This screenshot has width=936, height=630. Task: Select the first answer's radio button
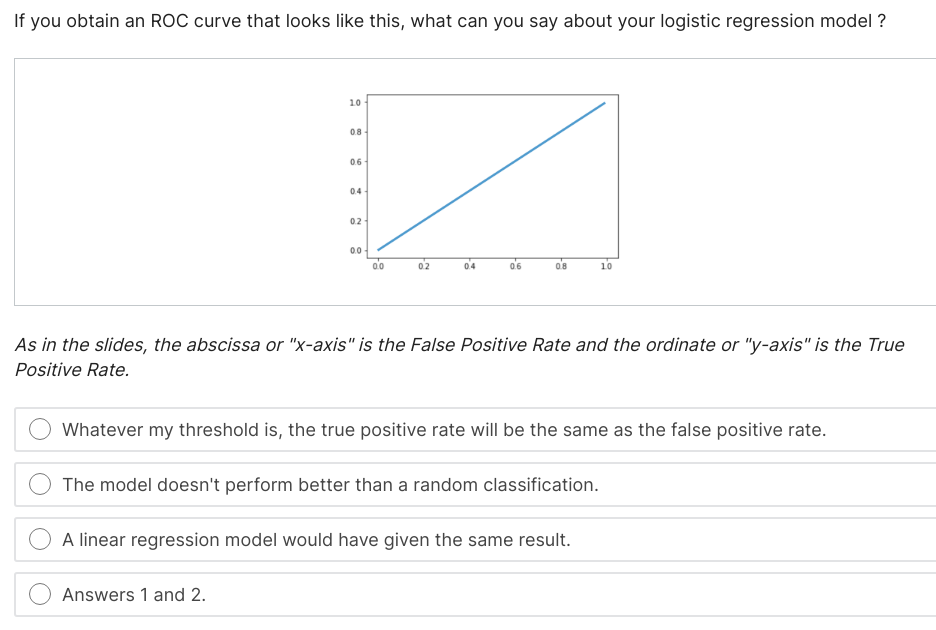(40, 428)
